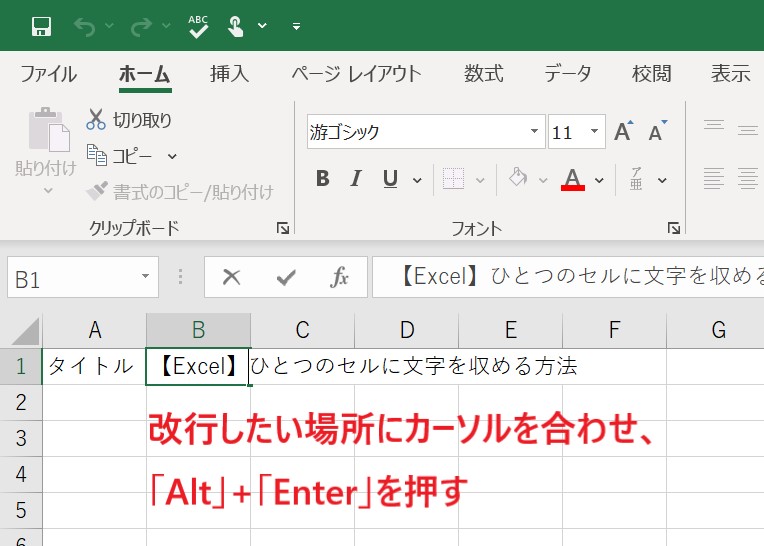Select column C header
The height and width of the screenshot is (546, 764).
303,330
